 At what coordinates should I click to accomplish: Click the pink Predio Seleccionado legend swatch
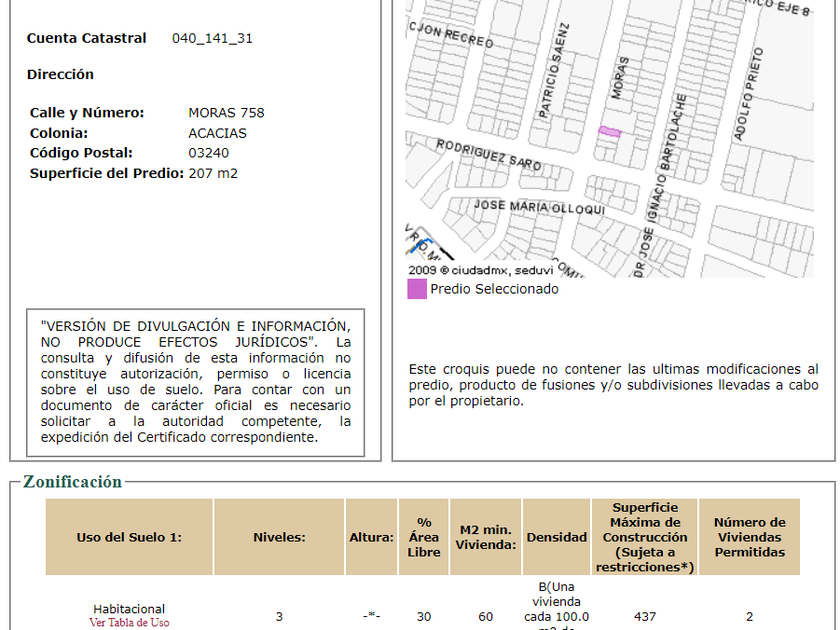417,289
